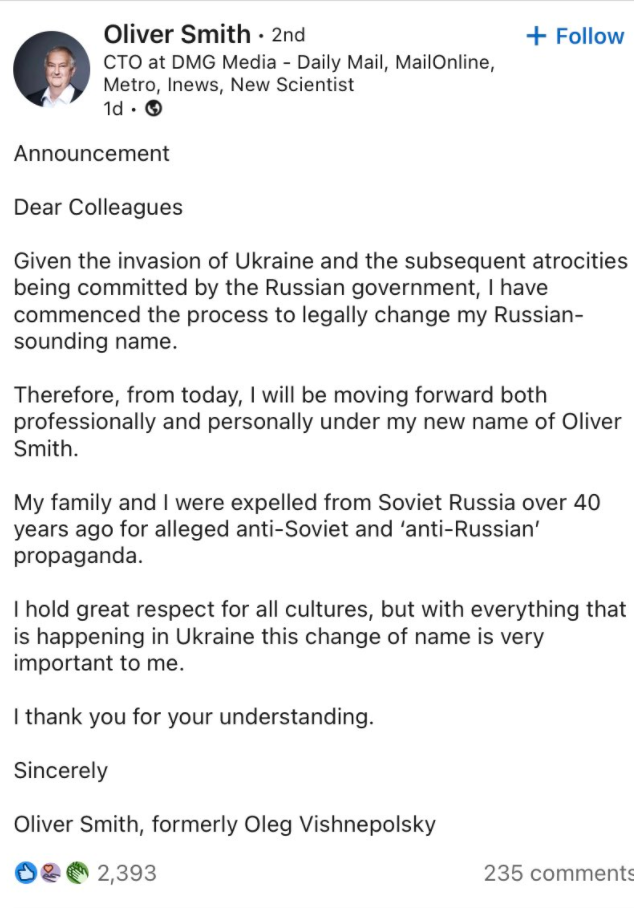Click the Dear Colleagues greeting line
The height and width of the screenshot is (908, 634).
pos(98,207)
